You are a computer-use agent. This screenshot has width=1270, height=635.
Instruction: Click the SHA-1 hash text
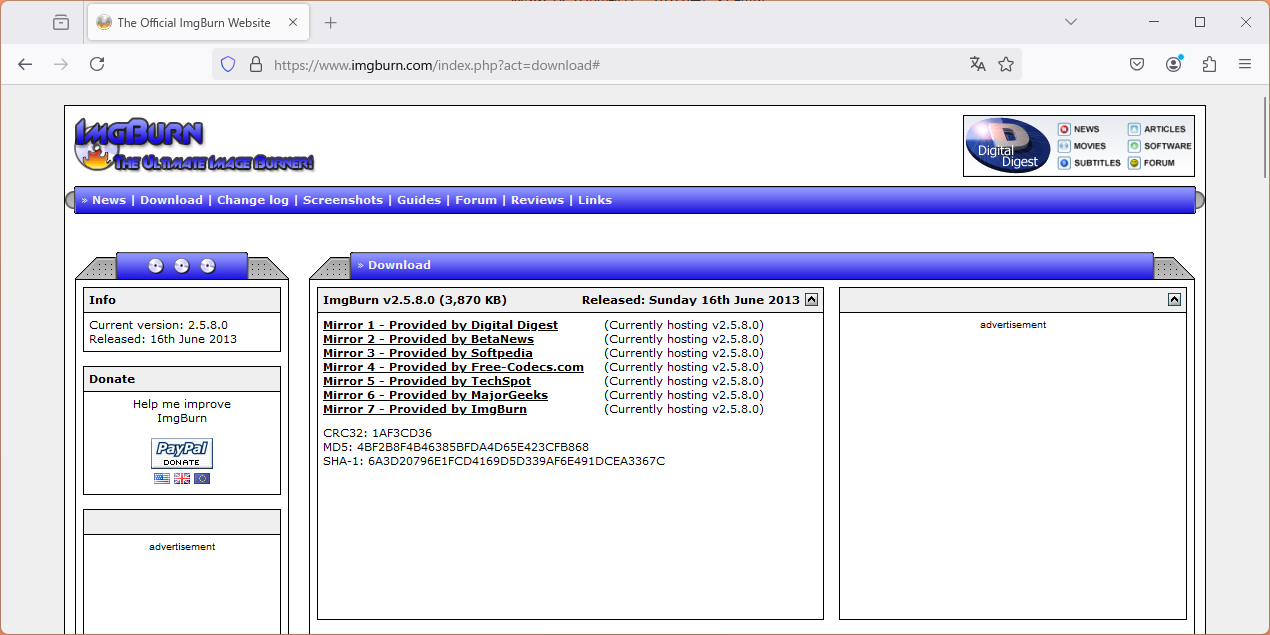pyautogui.click(x=494, y=461)
